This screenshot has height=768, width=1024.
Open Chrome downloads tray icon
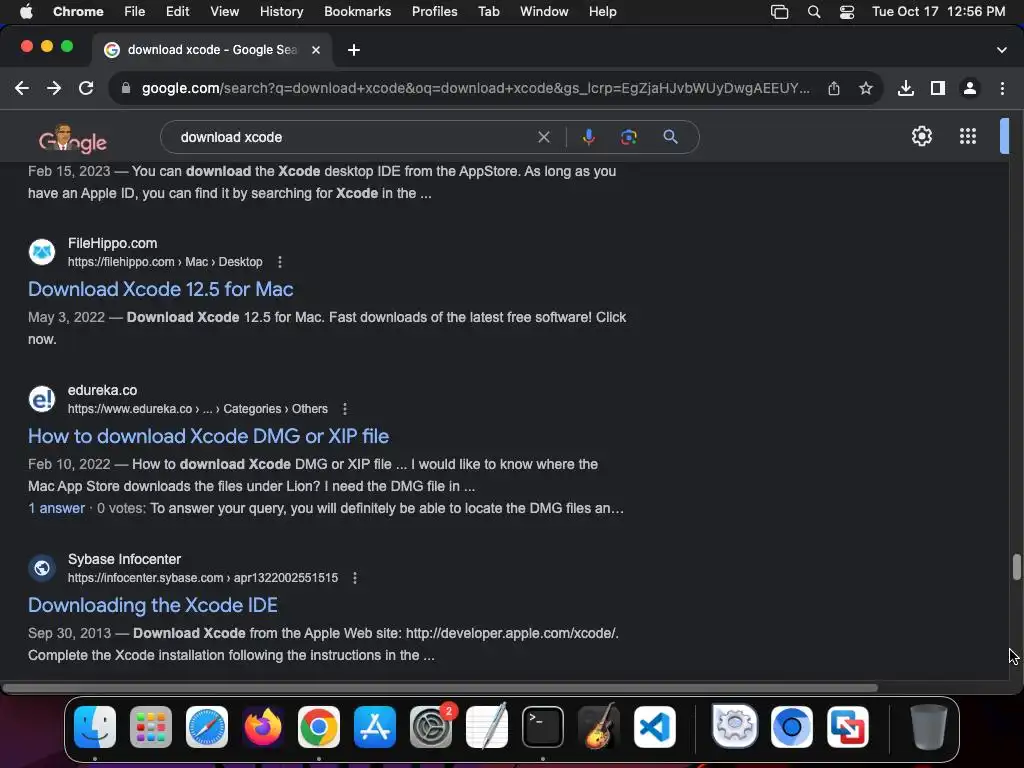[906, 88]
